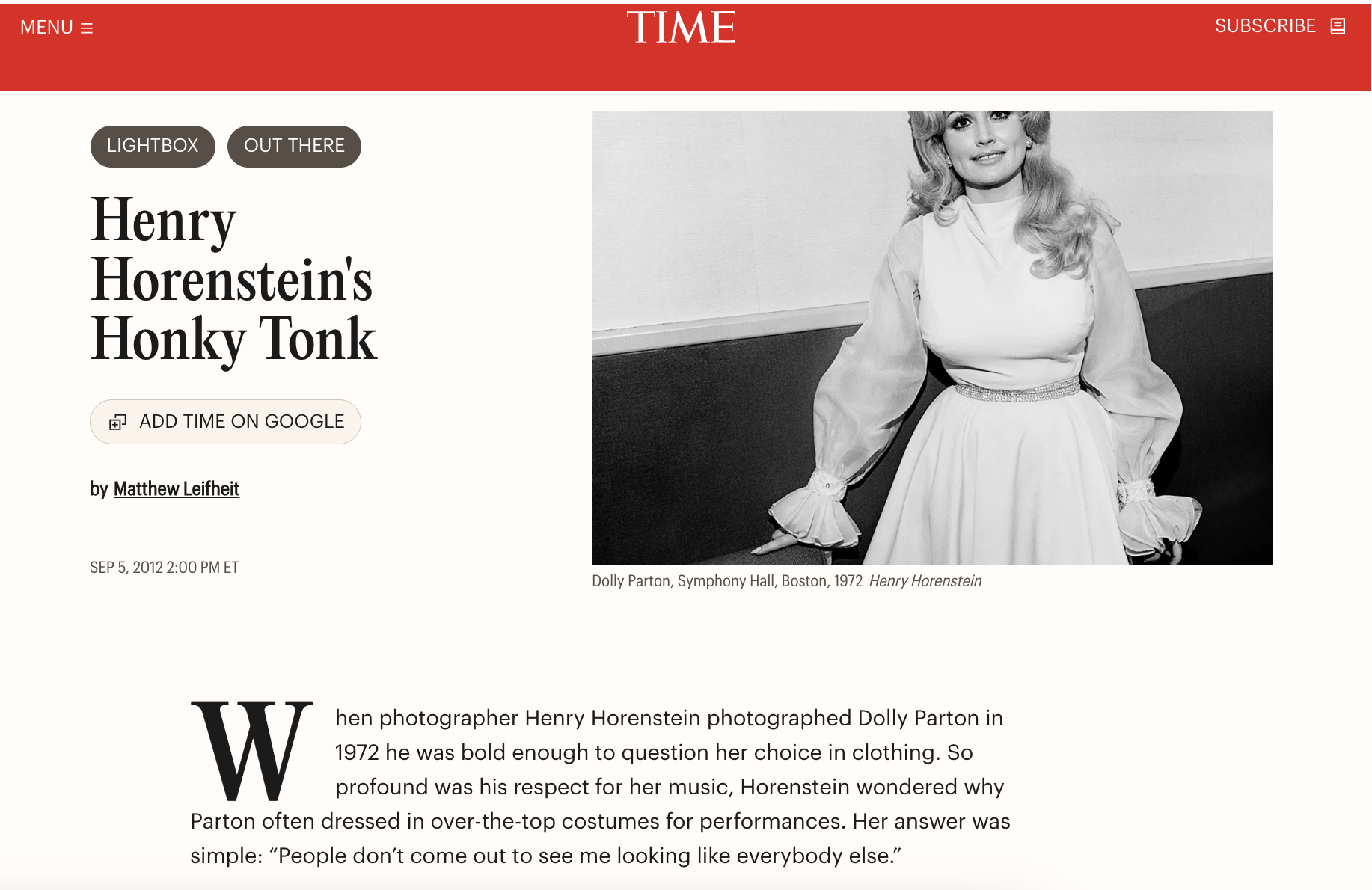Click the publish date Sep 5, 2012
Screen dimensions: 1372x890
[x=164, y=568]
